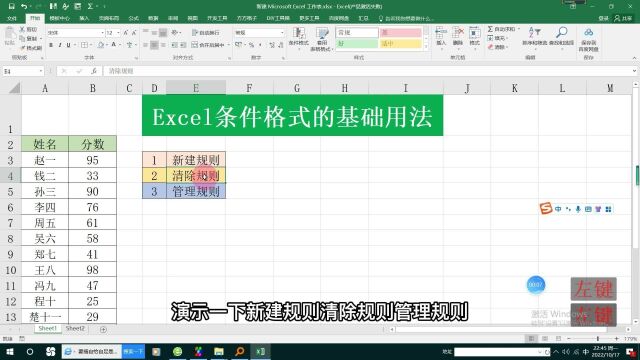Expand the cell styles gallery
640x360 pixels.
426,46
